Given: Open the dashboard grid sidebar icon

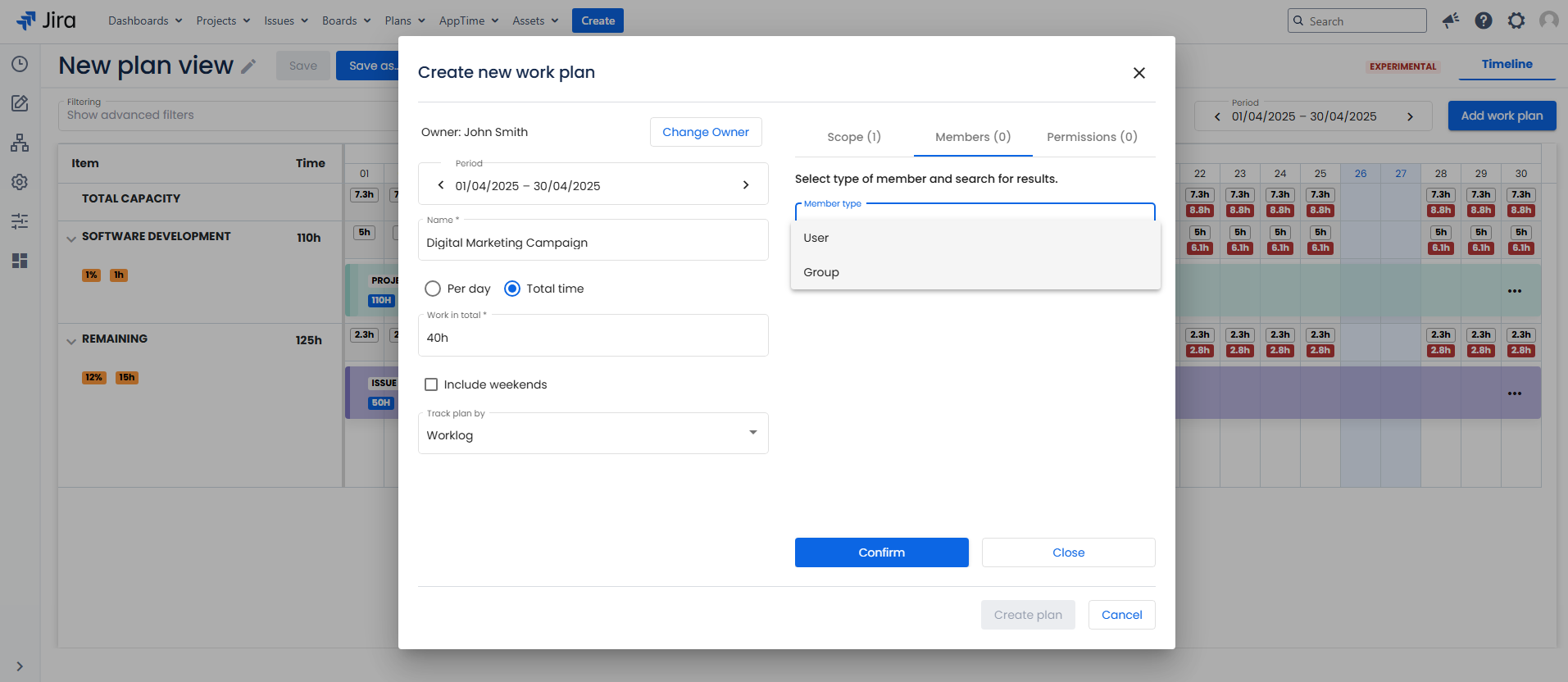Looking at the screenshot, I should (x=20, y=261).
